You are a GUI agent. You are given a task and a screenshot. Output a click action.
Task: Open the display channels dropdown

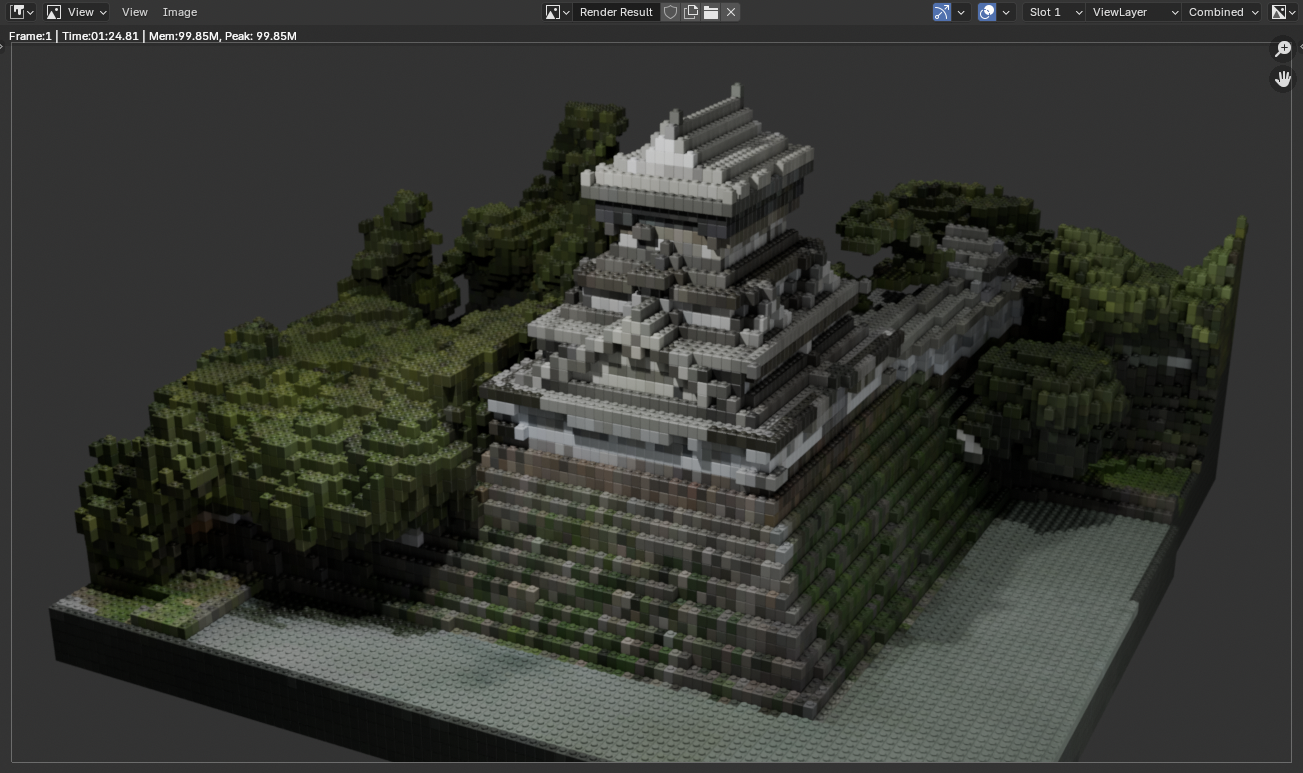tap(1283, 12)
